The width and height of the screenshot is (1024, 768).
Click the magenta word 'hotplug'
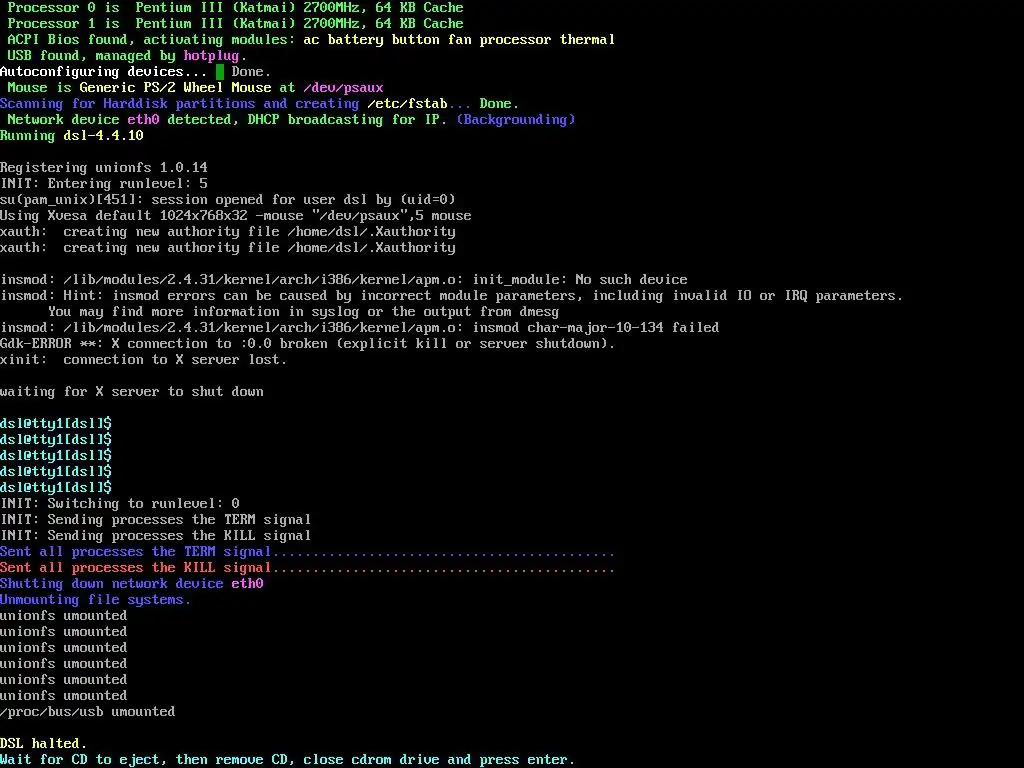pyautogui.click(x=211, y=56)
